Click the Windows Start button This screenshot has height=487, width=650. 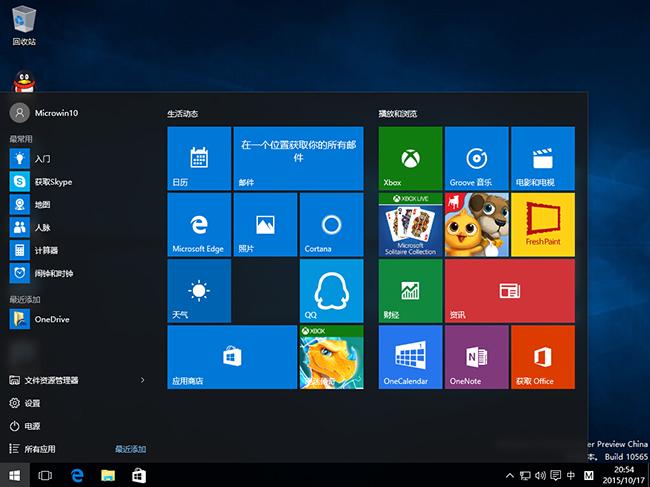(x=15, y=475)
